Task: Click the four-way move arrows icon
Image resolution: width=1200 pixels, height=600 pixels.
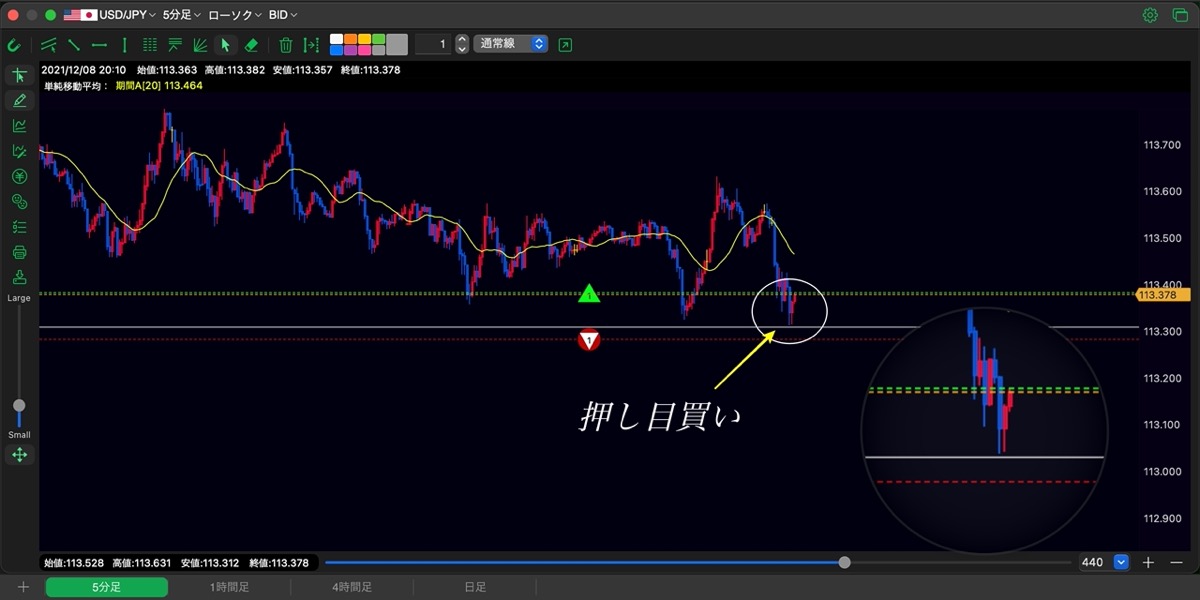Action: [x=19, y=455]
